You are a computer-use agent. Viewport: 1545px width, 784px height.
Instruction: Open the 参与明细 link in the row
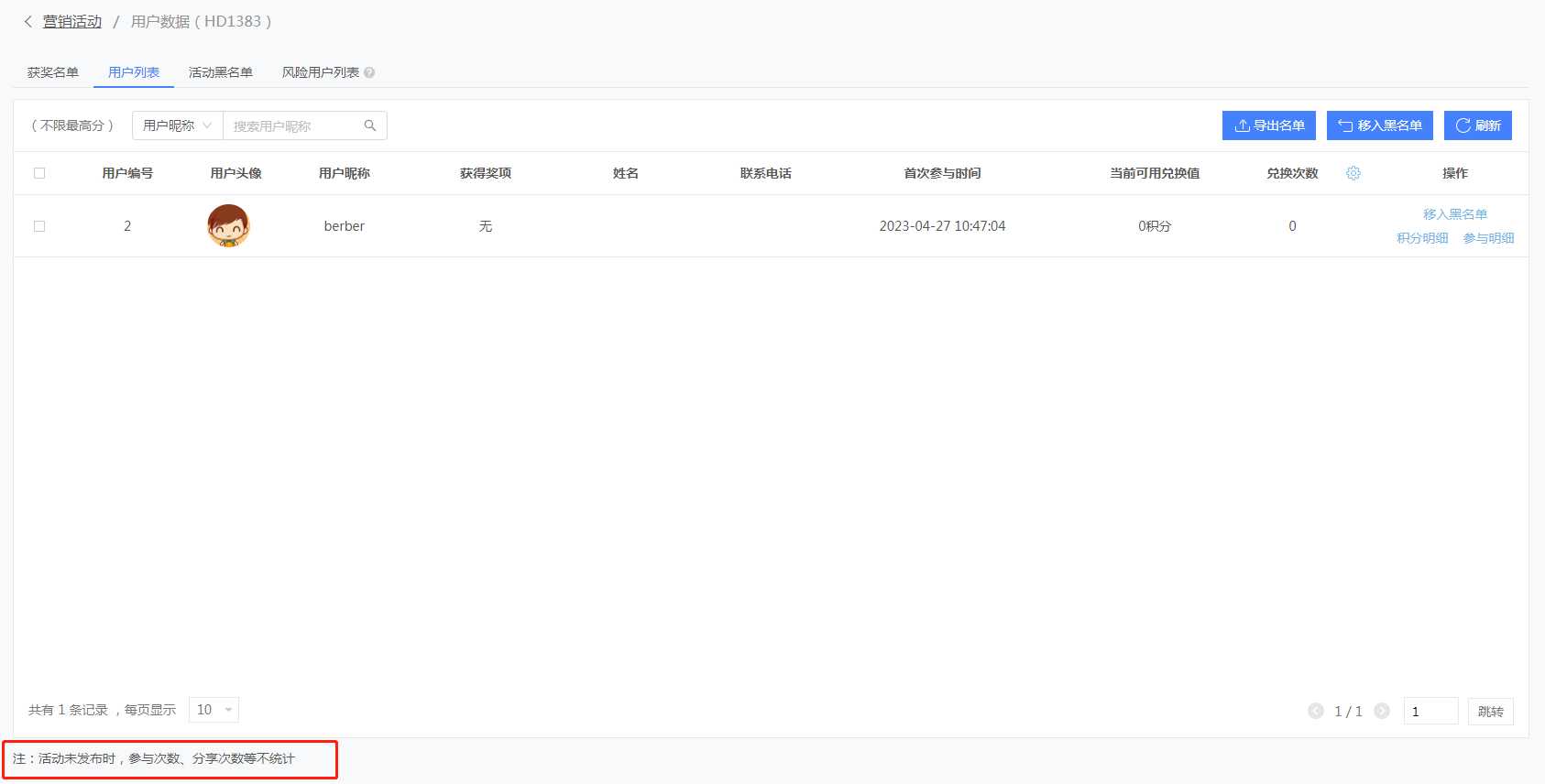(x=1488, y=238)
